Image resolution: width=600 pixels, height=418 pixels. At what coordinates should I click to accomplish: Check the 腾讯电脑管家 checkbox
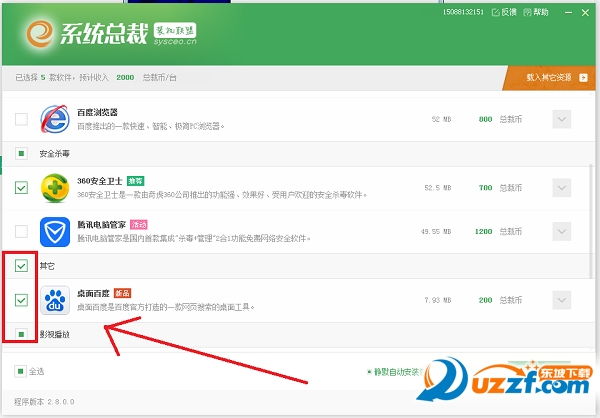click(21, 232)
